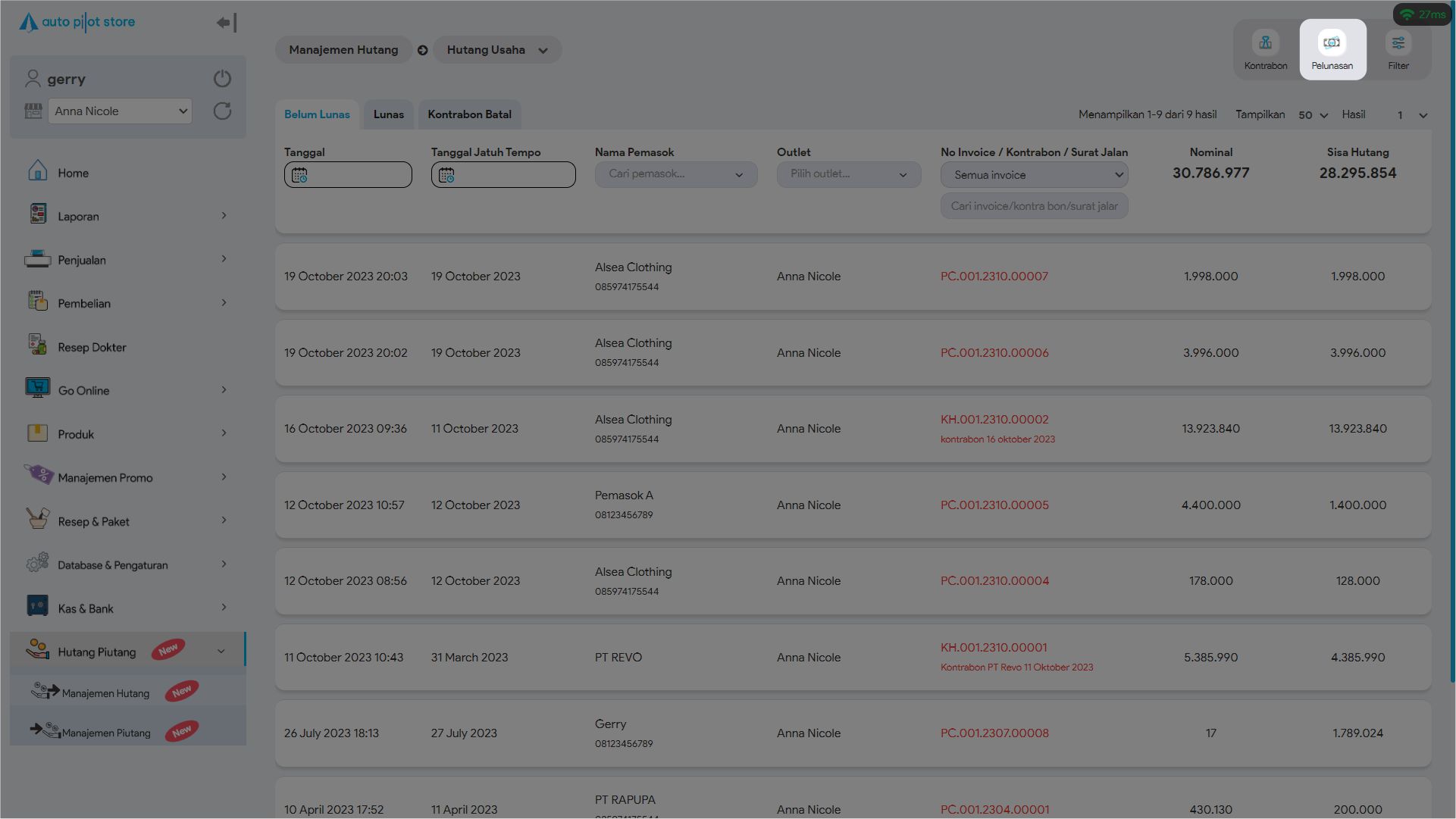The image size is (1456, 819).
Task: Click the invoice search input field
Action: point(1034,206)
